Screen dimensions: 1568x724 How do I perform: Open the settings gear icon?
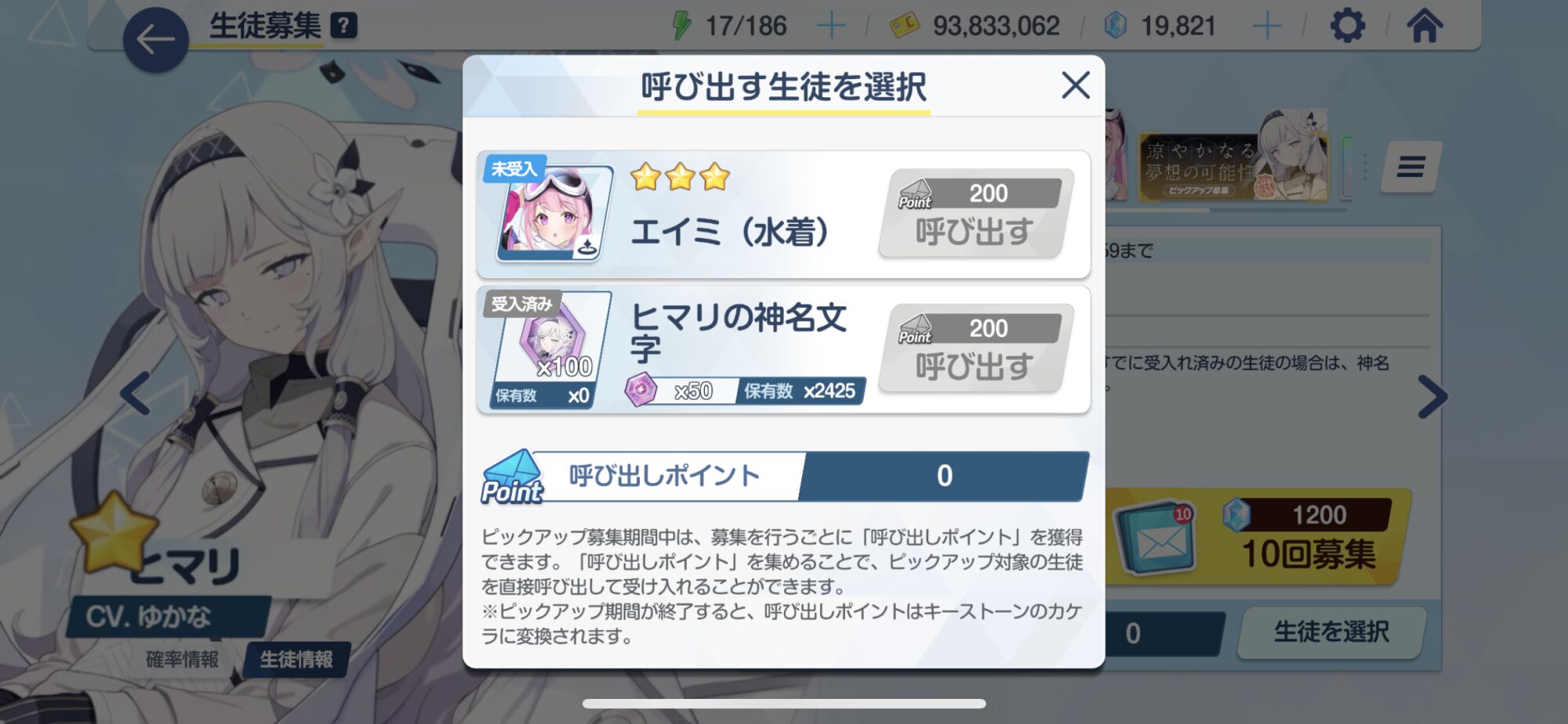point(1348,26)
